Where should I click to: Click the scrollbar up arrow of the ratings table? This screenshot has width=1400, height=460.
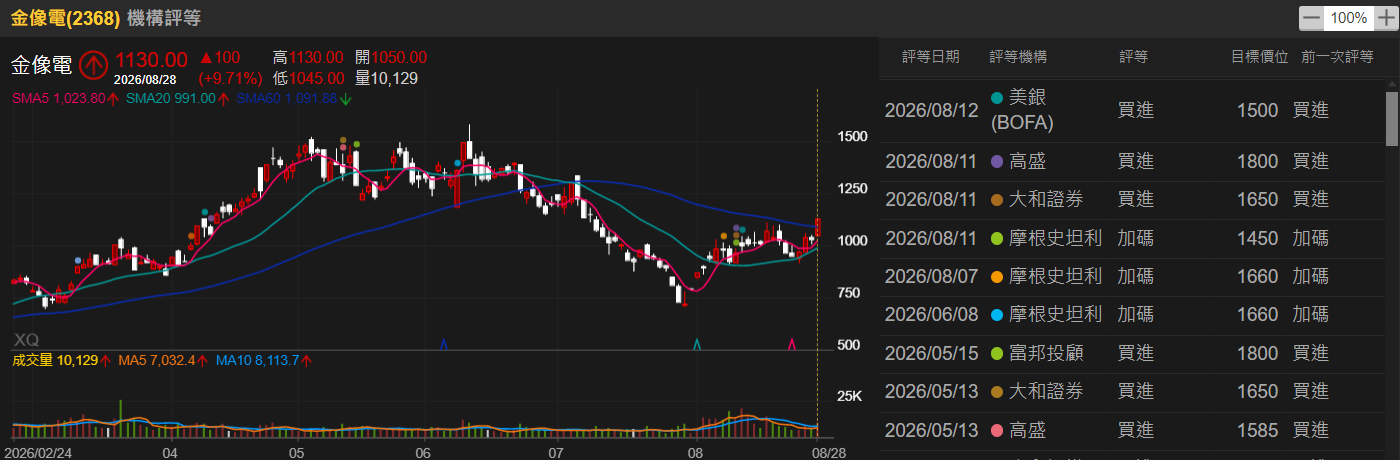1390,84
